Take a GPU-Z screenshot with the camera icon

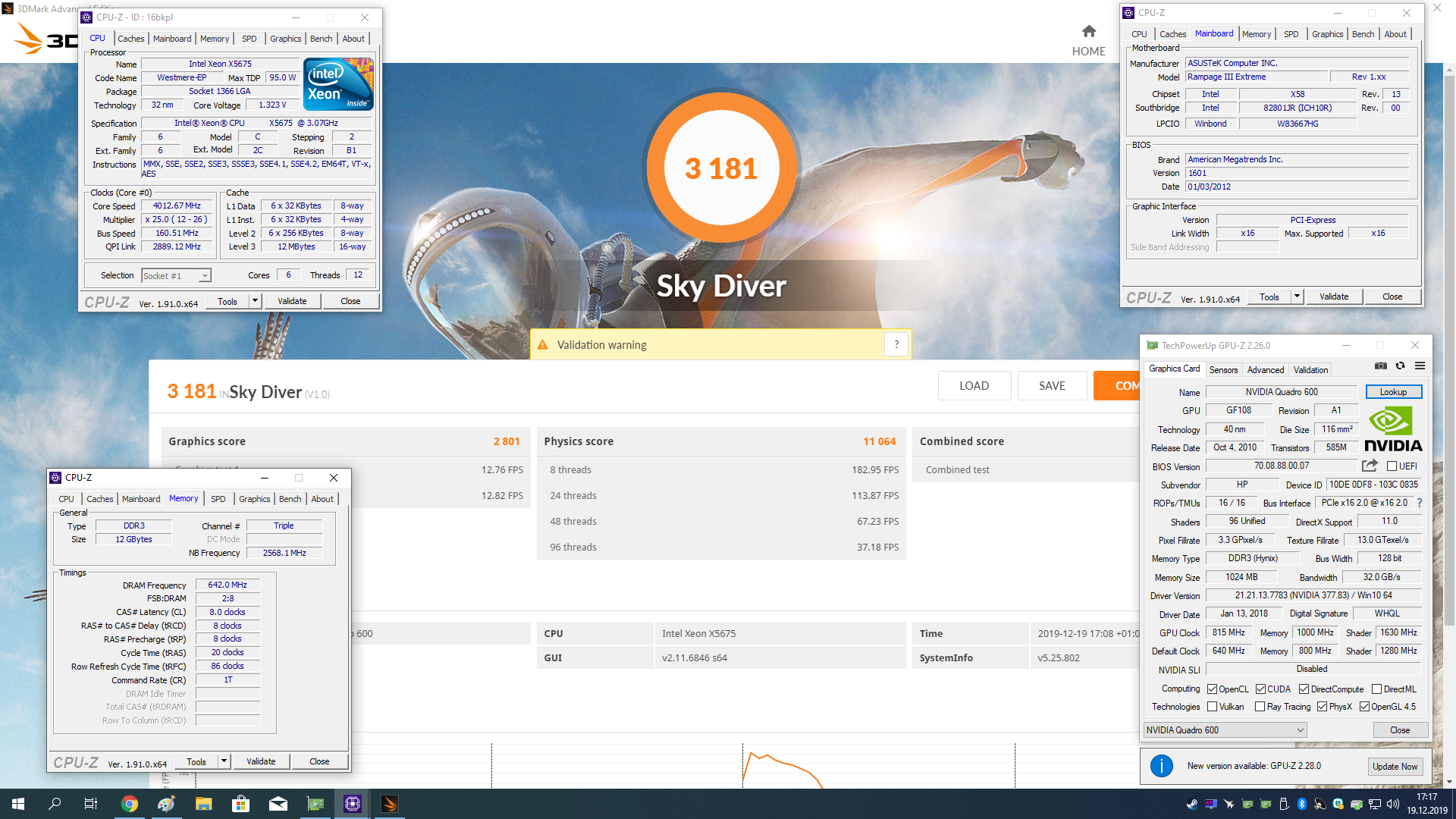pyautogui.click(x=1381, y=366)
